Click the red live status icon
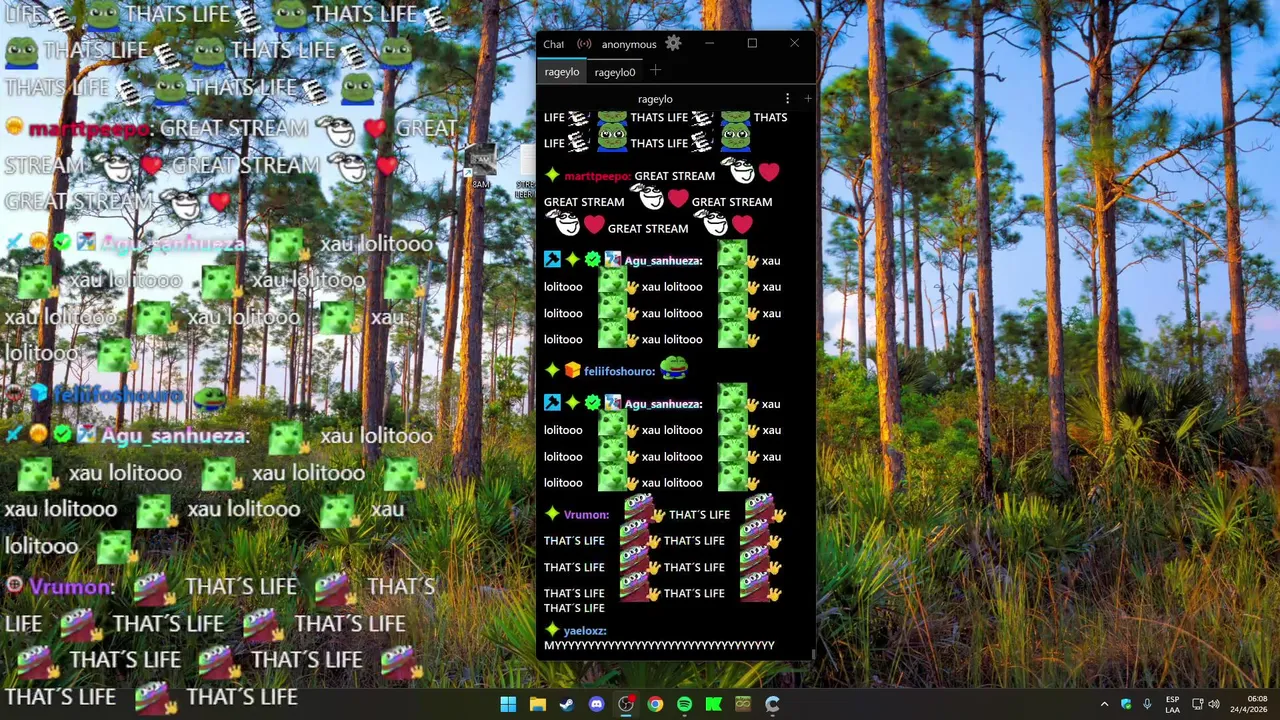This screenshot has height=720, width=1280. point(584,44)
